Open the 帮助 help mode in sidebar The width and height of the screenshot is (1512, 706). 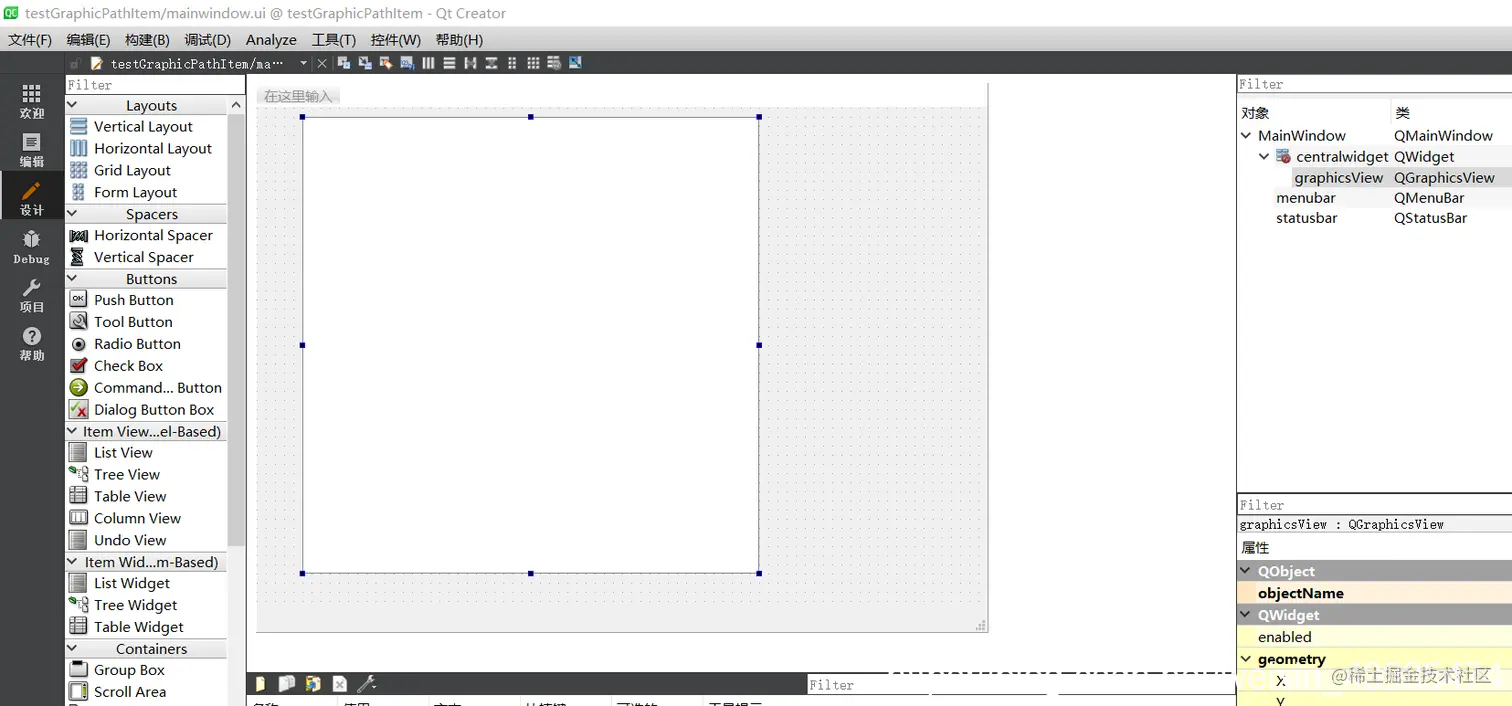(x=32, y=344)
